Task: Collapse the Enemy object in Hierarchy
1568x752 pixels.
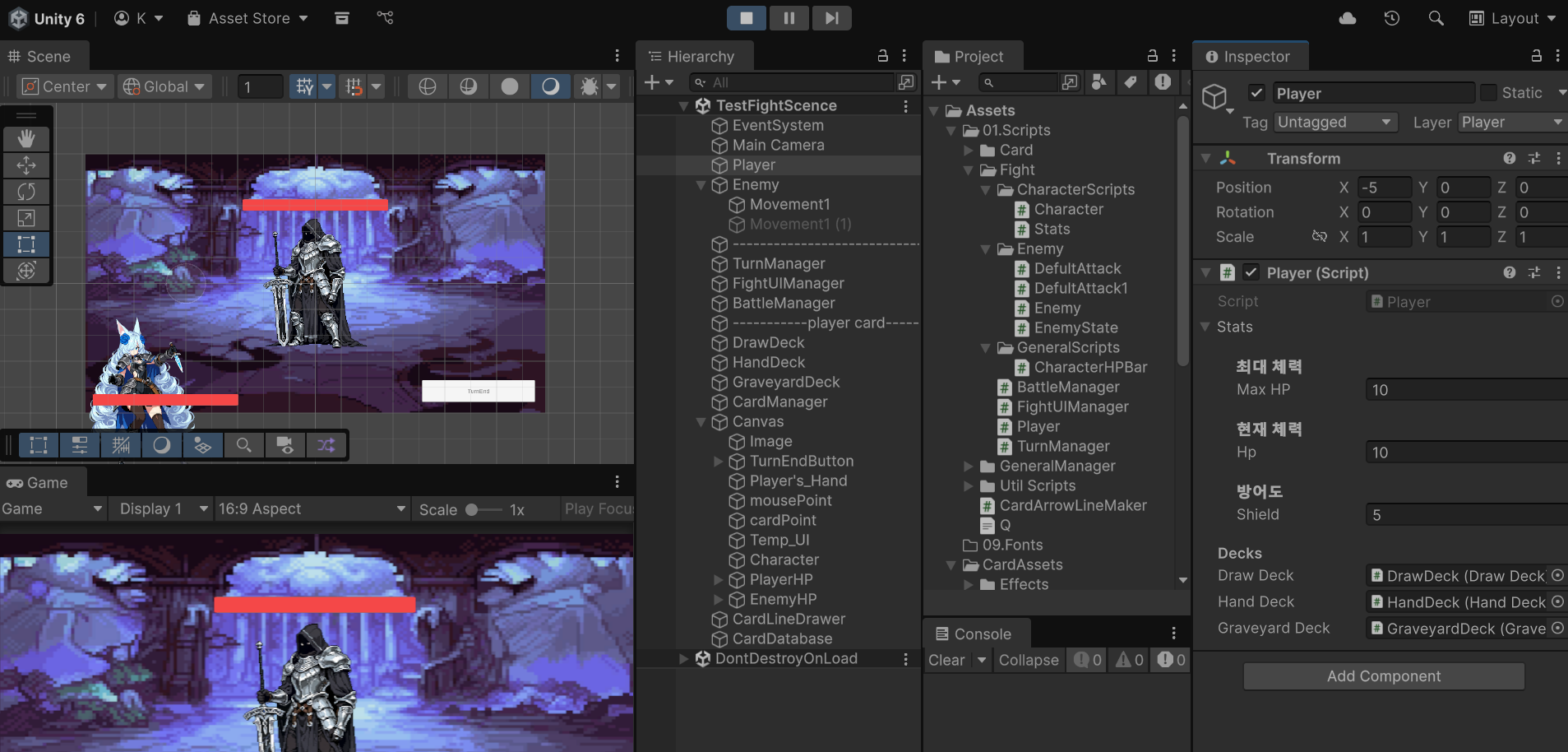Action: coord(701,185)
